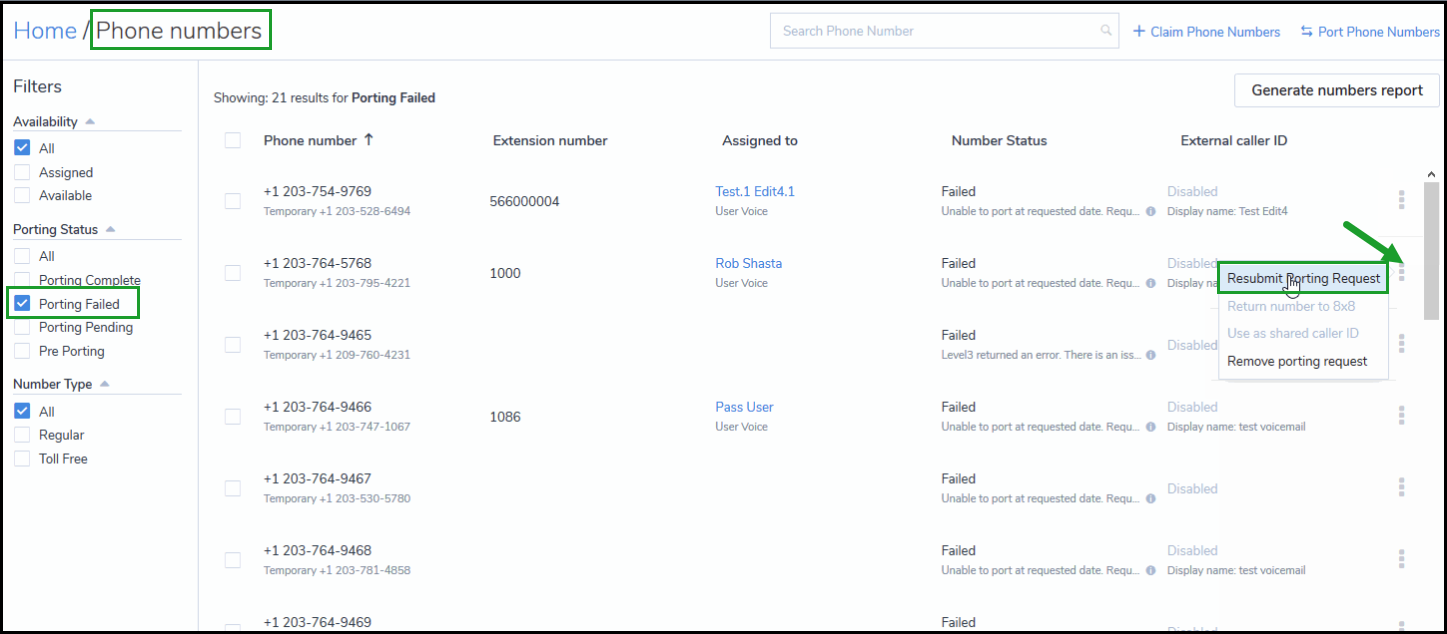
Task: Click the vertical scrollbar thumb of the results list
Action: 1431,251
